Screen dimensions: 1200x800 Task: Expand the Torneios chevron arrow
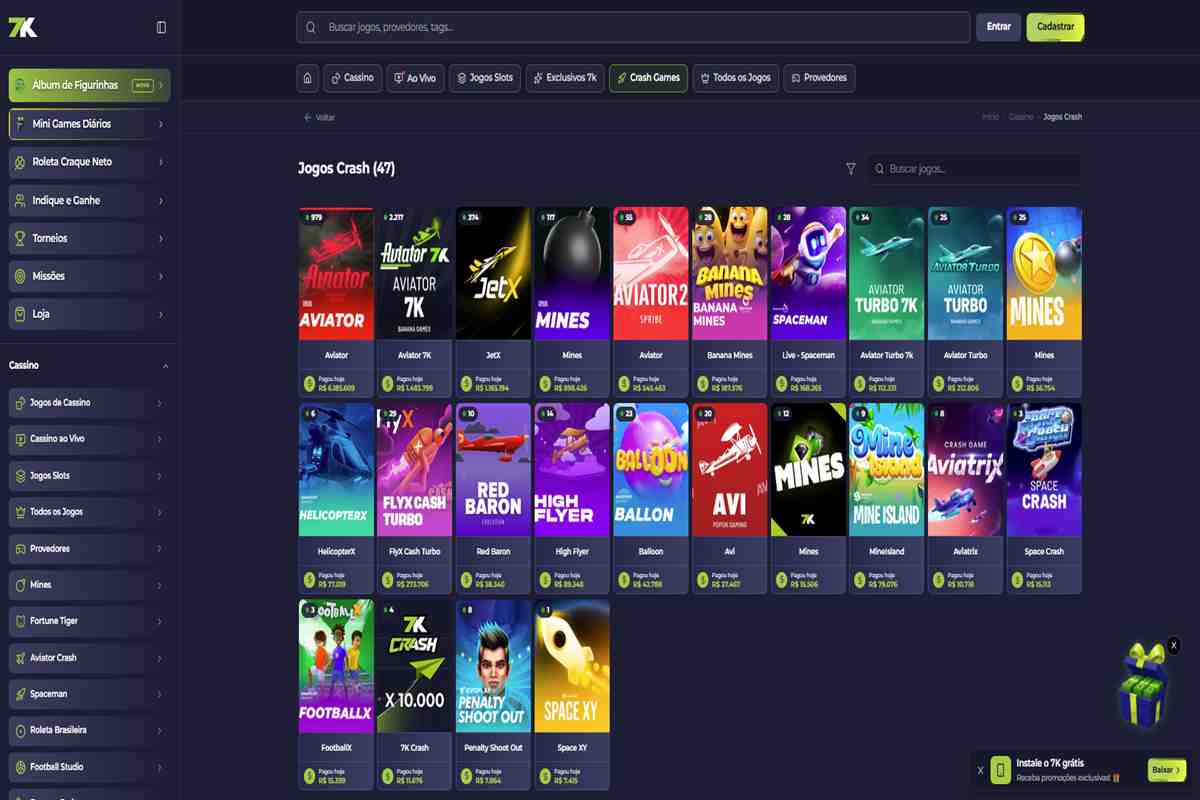pyautogui.click(x=160, y=238)
